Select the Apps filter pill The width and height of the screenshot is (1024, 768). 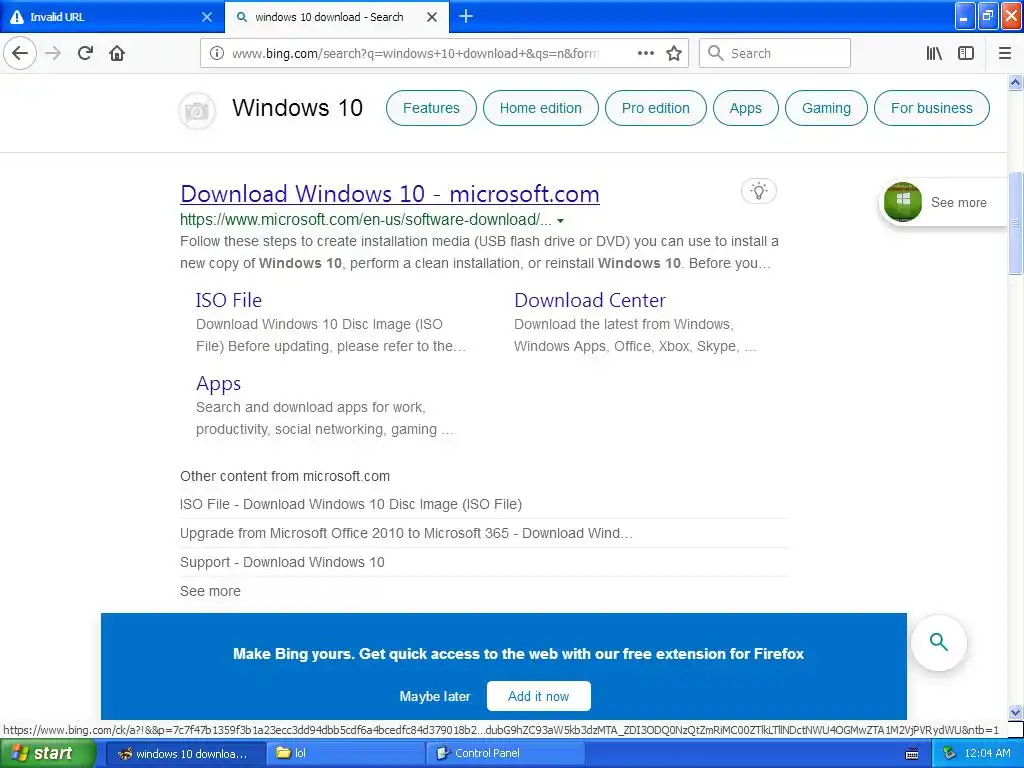pyautogui.click(x=745, y=108)
